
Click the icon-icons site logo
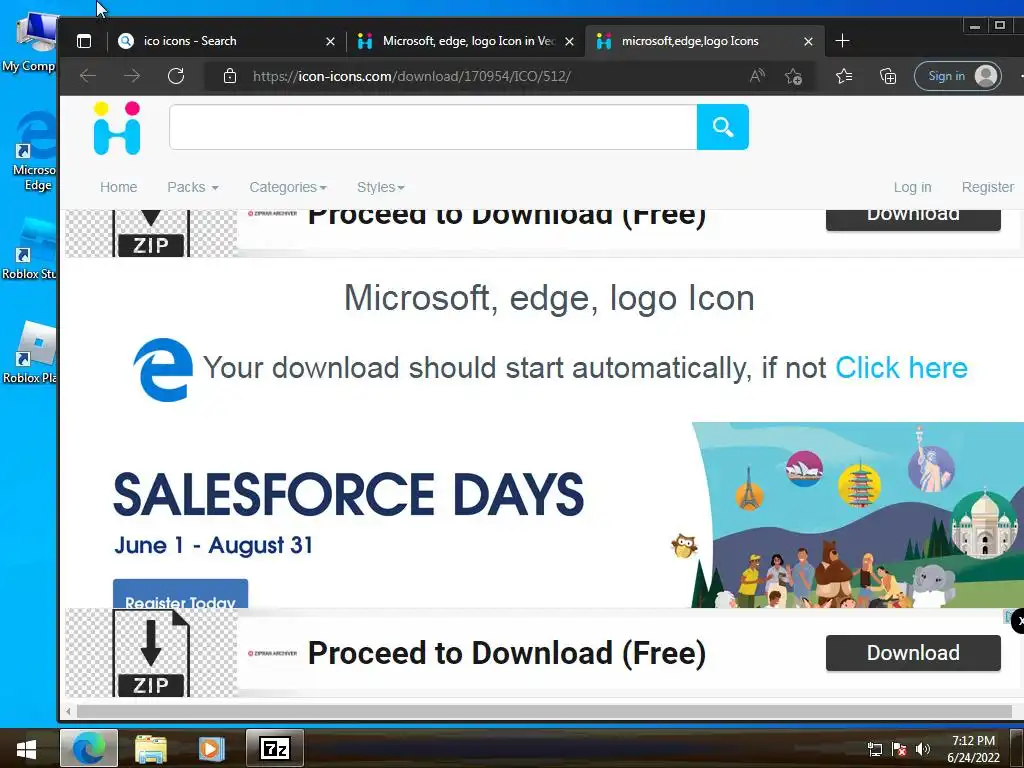click(x=117, y=128)
